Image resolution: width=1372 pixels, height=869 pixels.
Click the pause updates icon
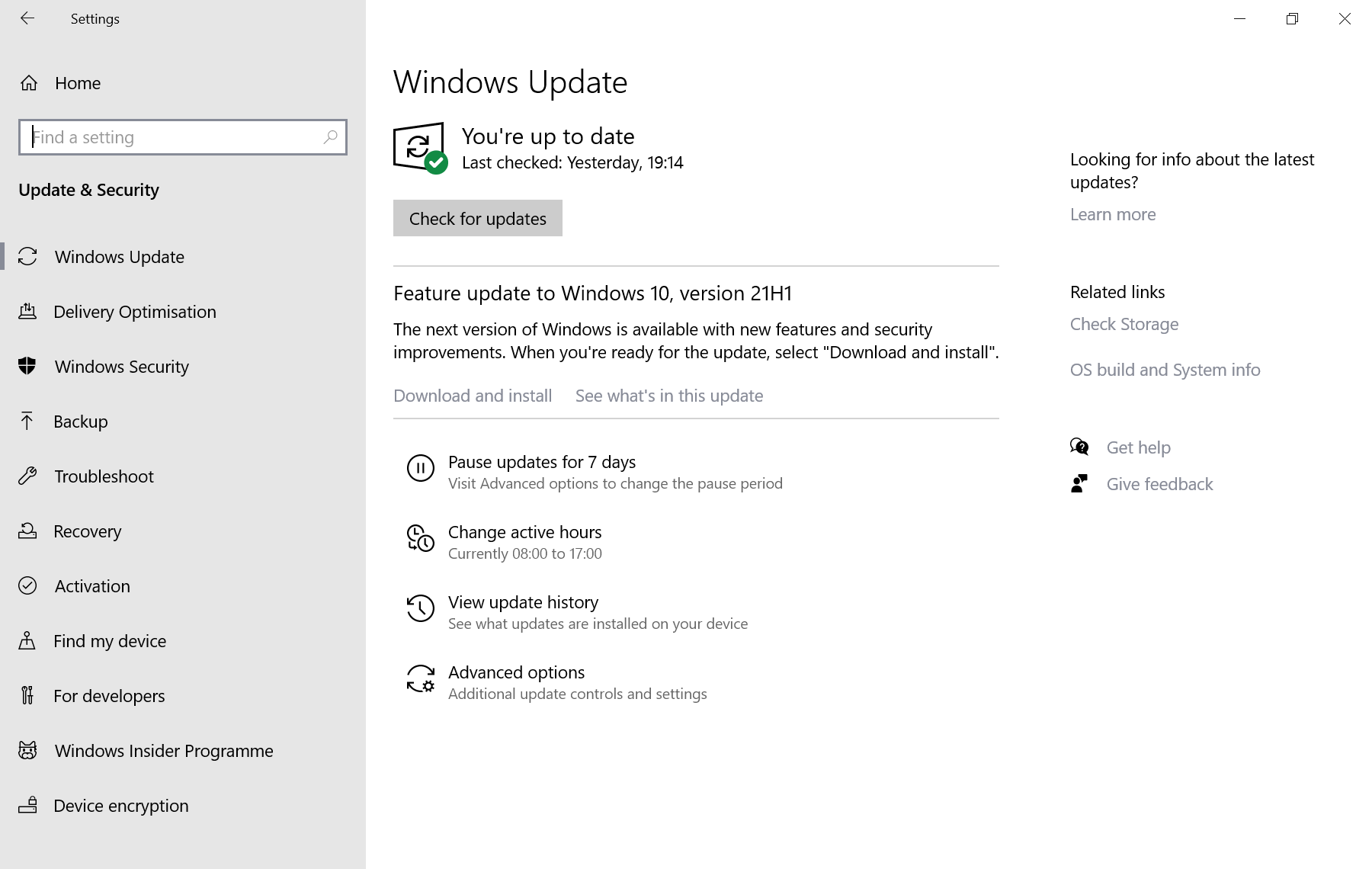[x=421, y=468]
